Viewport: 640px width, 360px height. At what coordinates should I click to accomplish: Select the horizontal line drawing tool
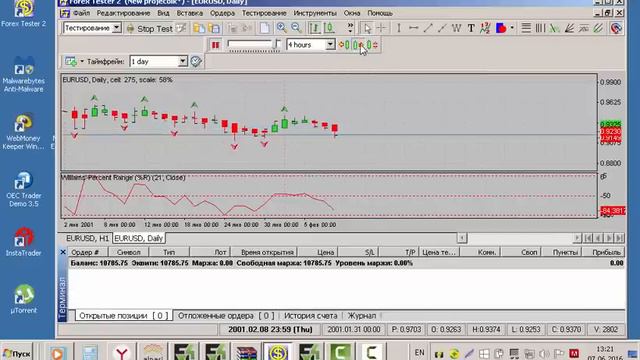(413, 28)
